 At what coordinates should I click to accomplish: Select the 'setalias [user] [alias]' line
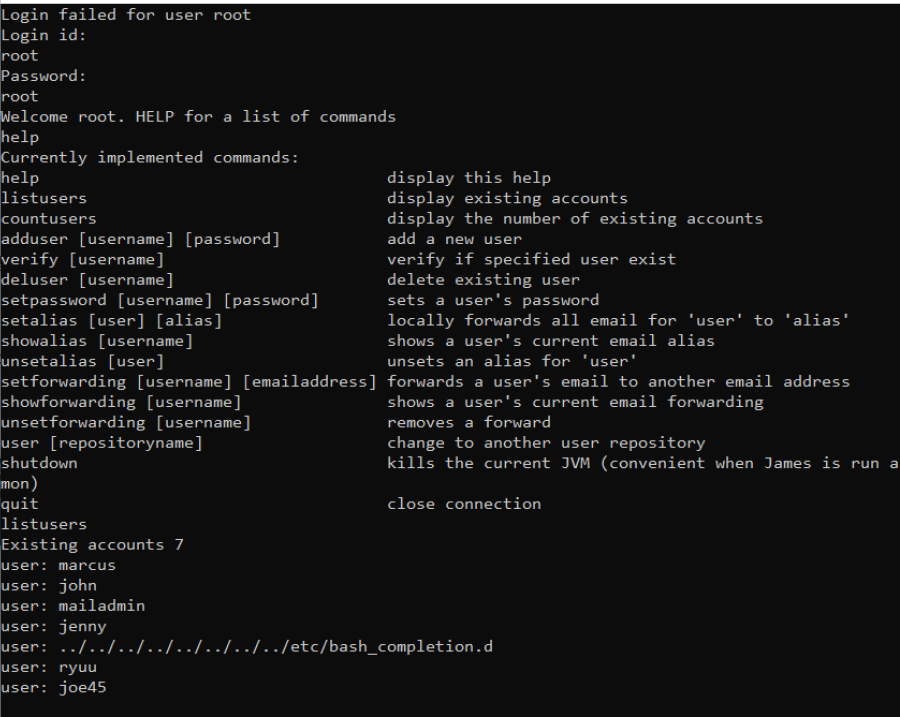[111, 321]
